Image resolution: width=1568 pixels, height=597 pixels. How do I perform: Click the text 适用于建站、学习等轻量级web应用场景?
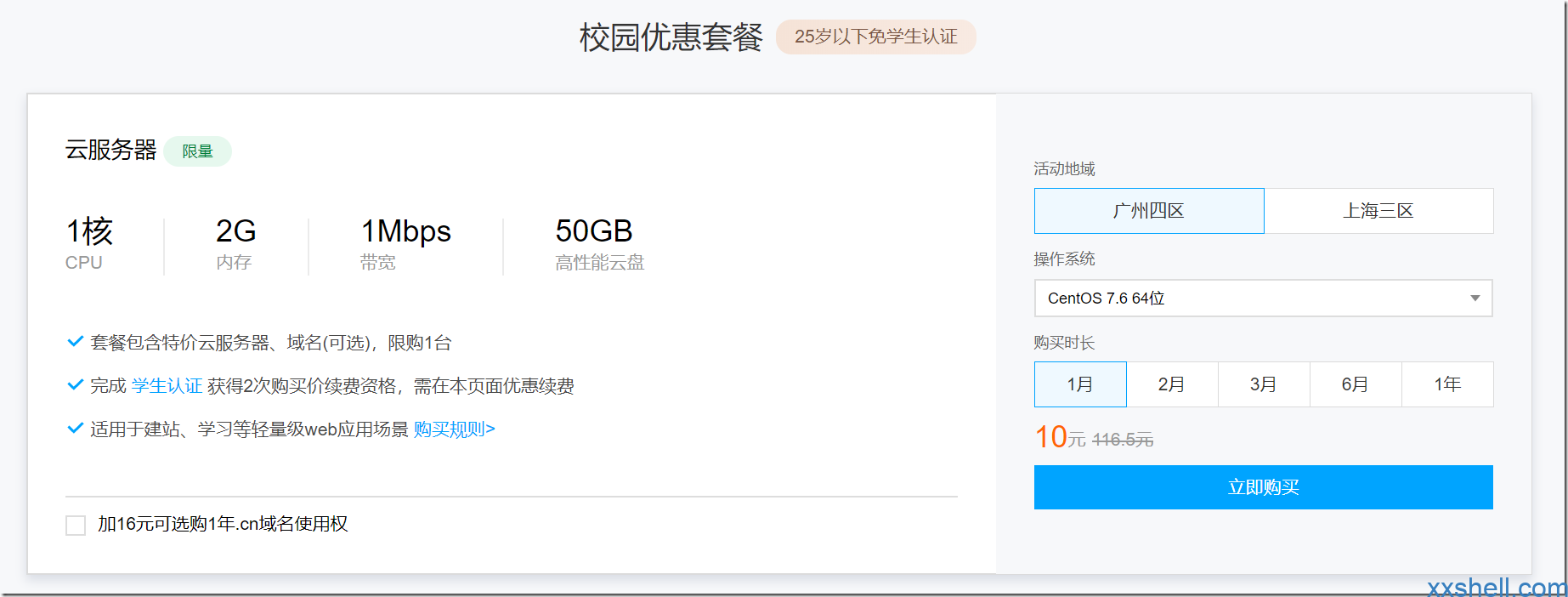249,429
